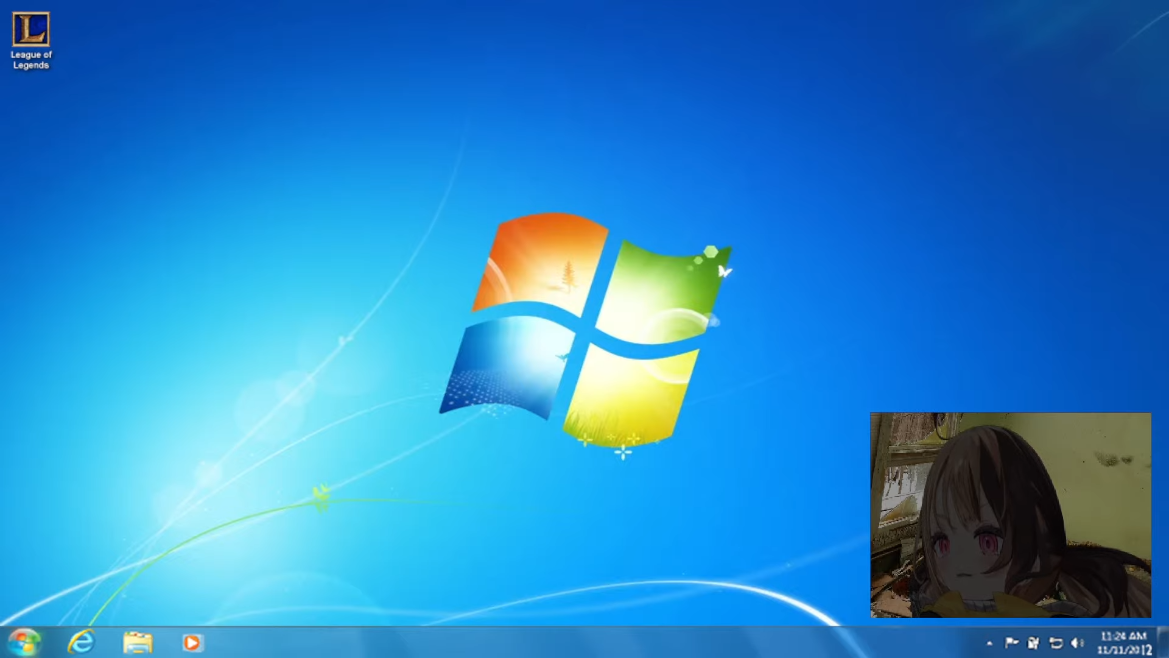Open the volume speaker icon

(x=1077, y=642)
